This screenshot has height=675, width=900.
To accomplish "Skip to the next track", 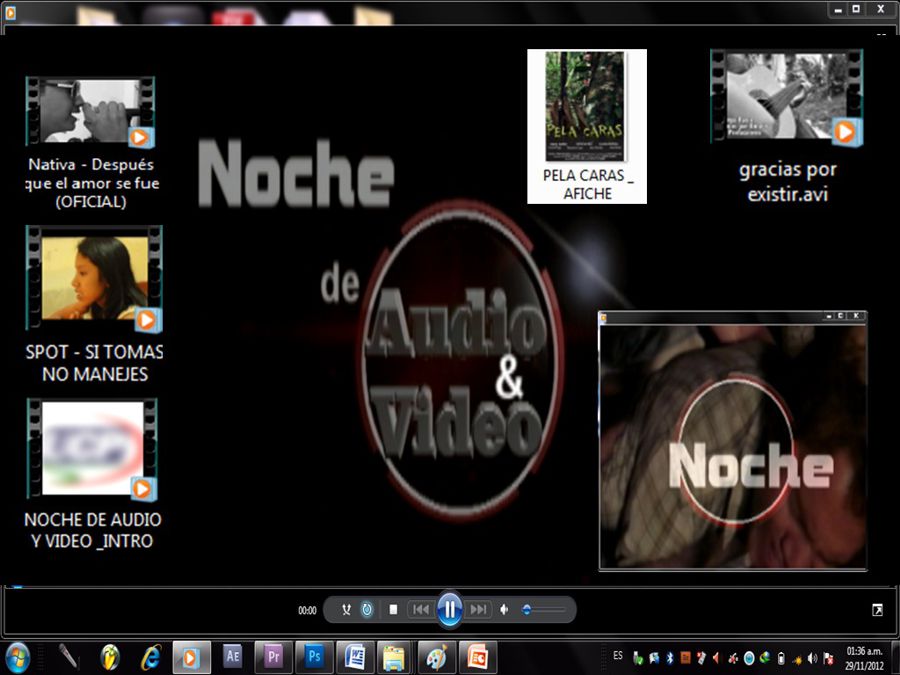I will tap(479, 609).
